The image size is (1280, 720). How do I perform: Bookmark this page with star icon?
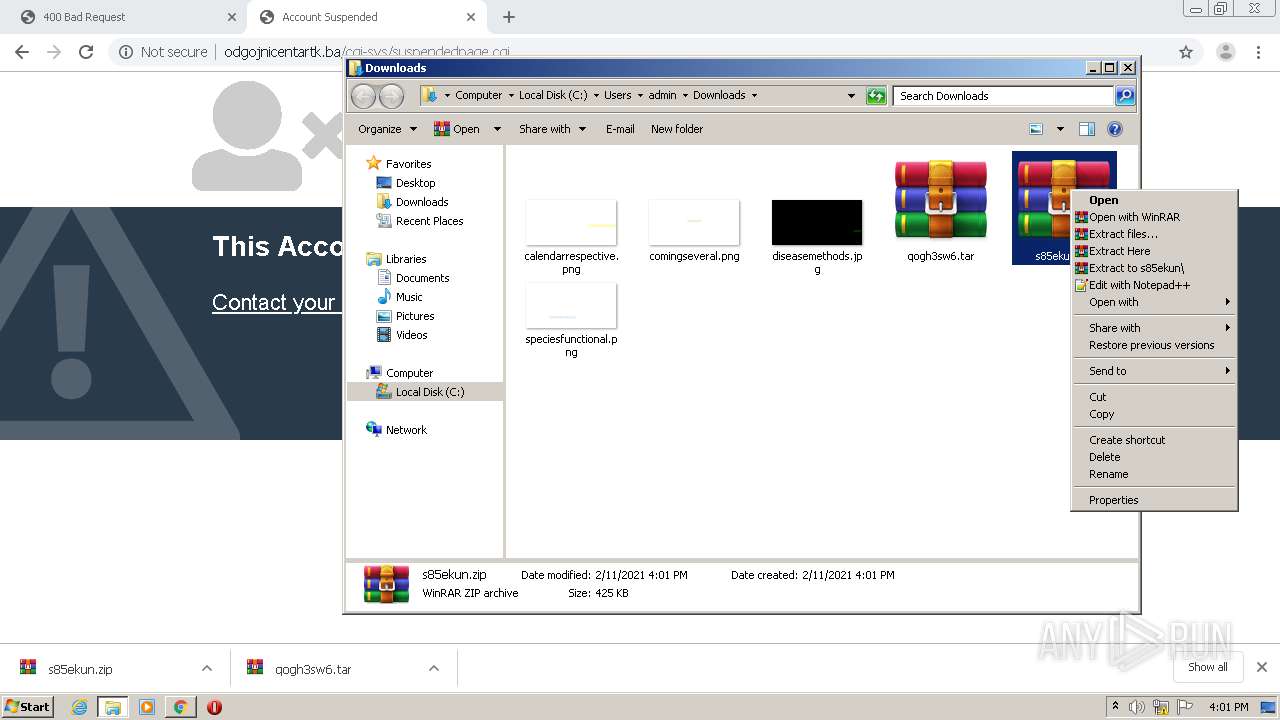pos(1186,52)
